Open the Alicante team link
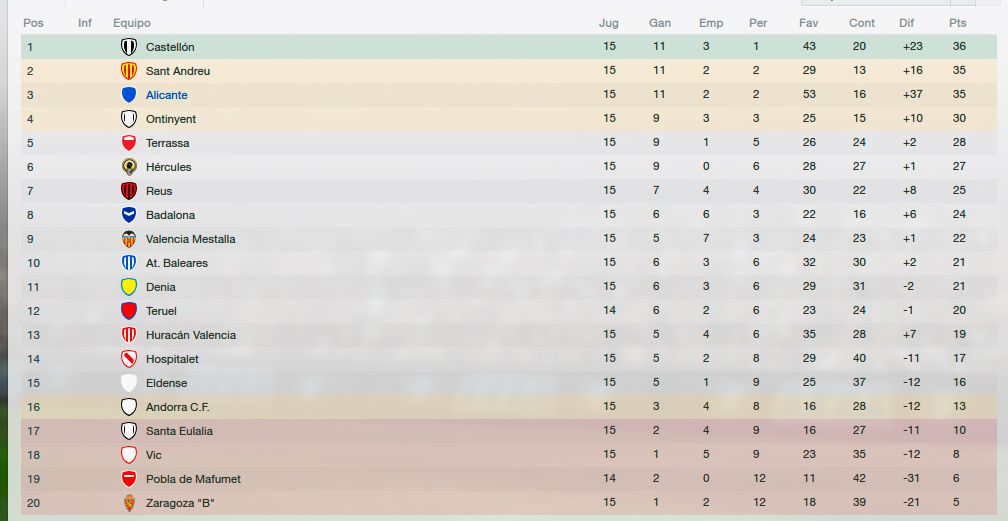Screen dimensions: 1008x521 (x=166, y=95)
